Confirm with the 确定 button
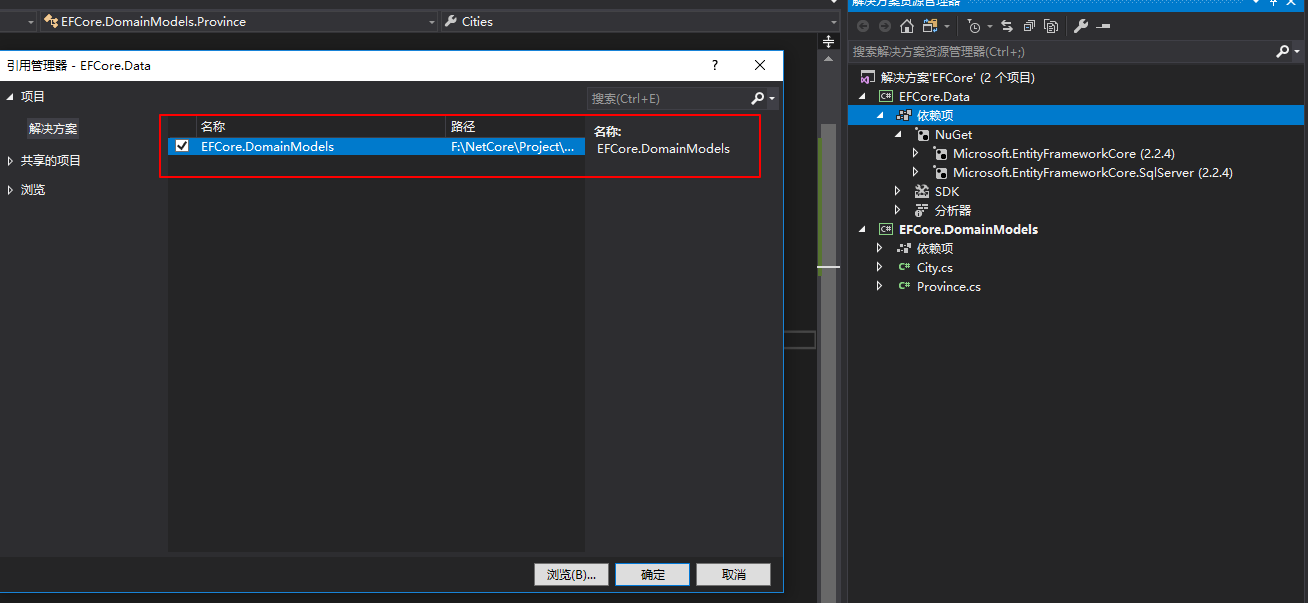The width and height of the screenshot is (1308, 603). click(653, 574)
